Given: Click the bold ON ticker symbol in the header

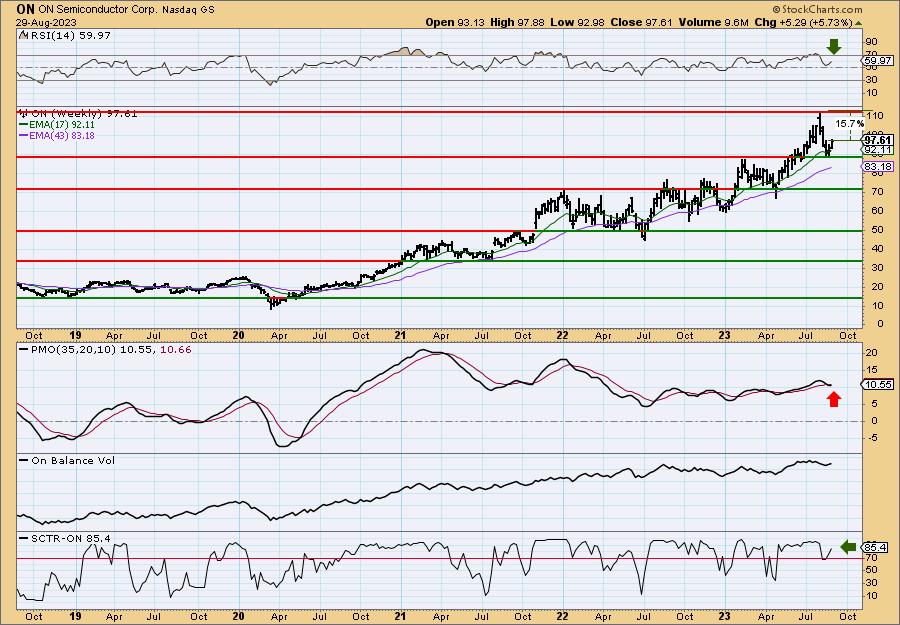Looking at the screenshot, I should pos(25,9).
